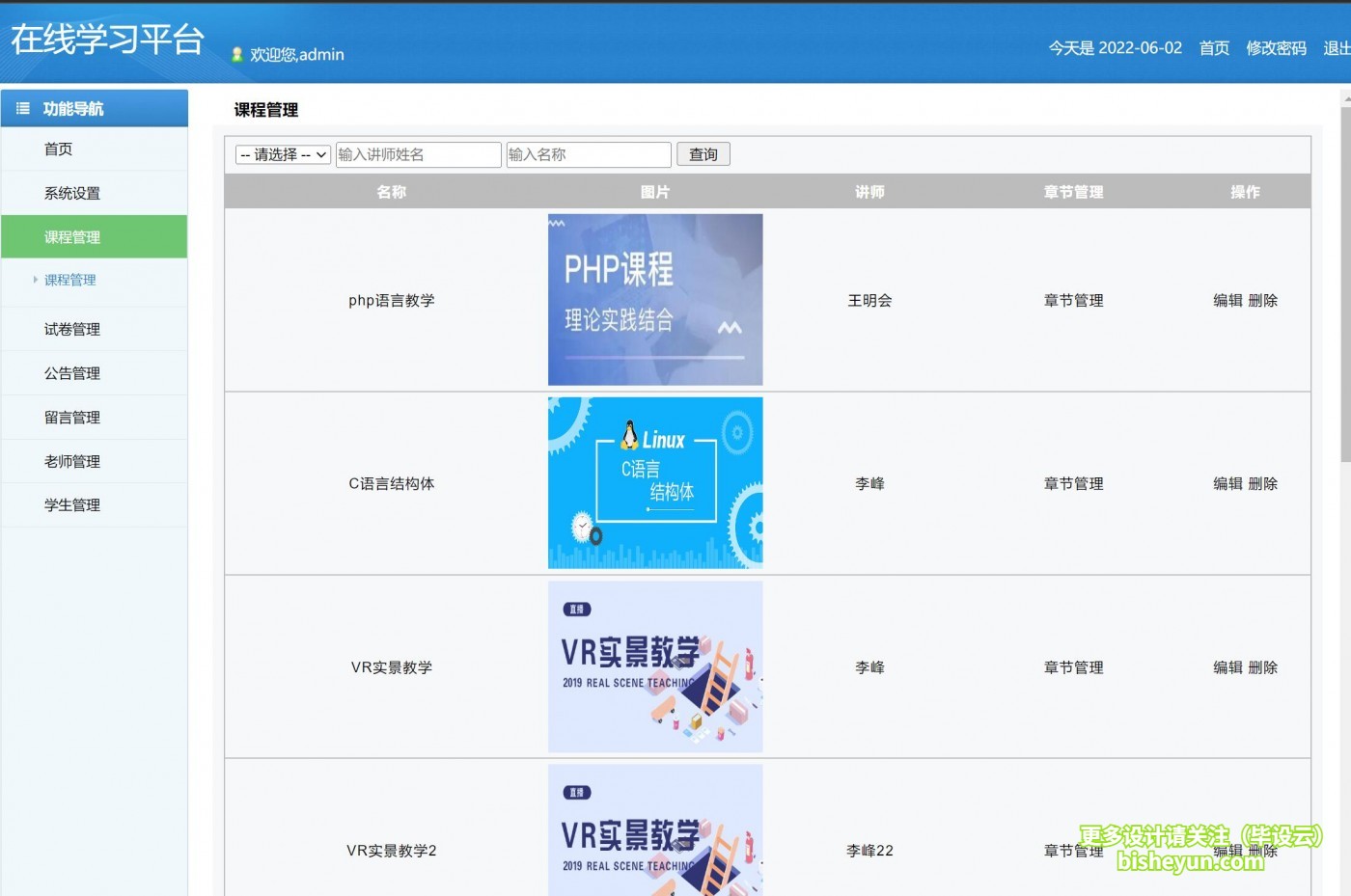Open 章节管理 for C语言结构体
This screenshot has height=896, width=1351.
[1073, 484]
